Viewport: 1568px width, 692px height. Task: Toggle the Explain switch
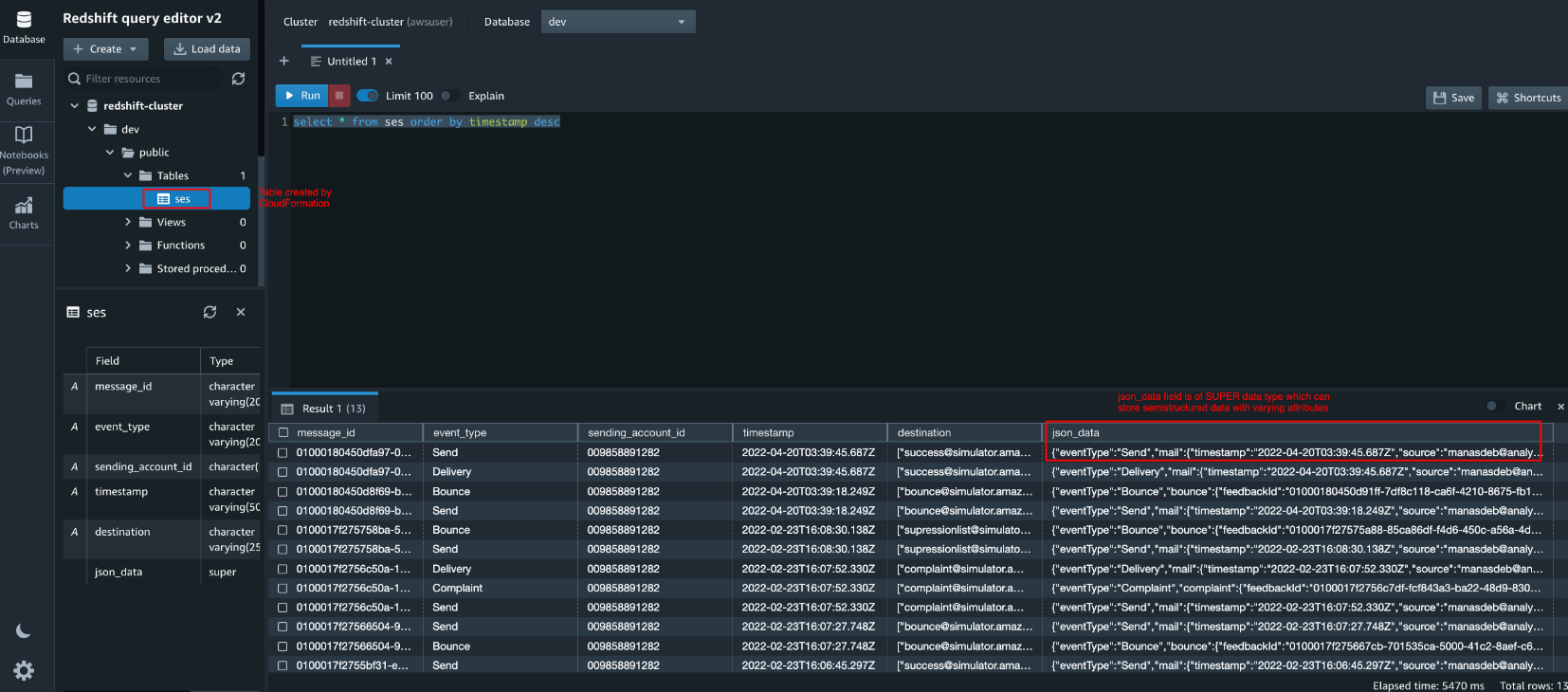(x=450, y=96)
